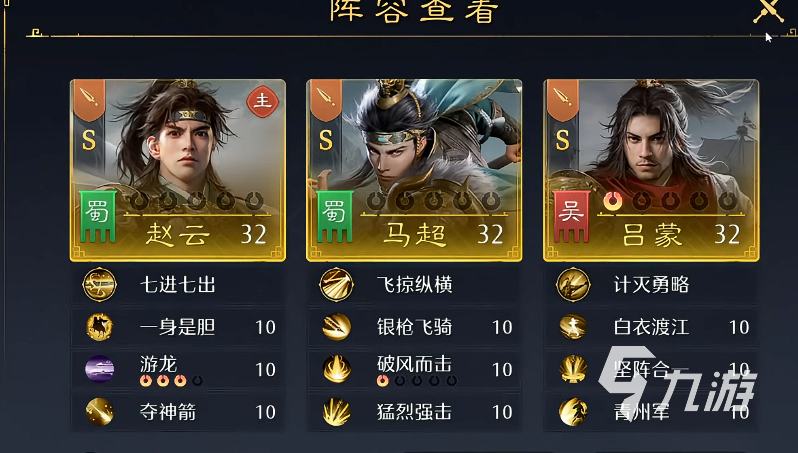Click the green 蜀 faction banner on 马超

tap(334, 216)
